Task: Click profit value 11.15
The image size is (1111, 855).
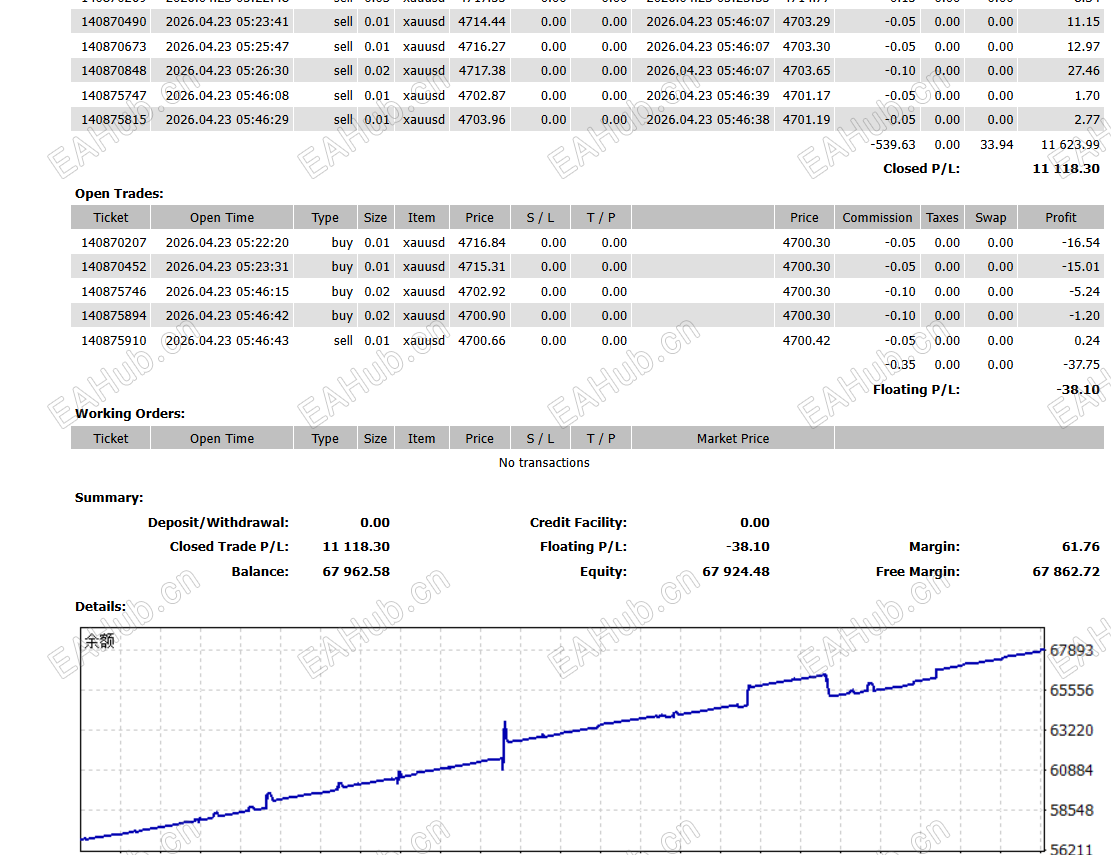Action: click(x=1083, y=22)
